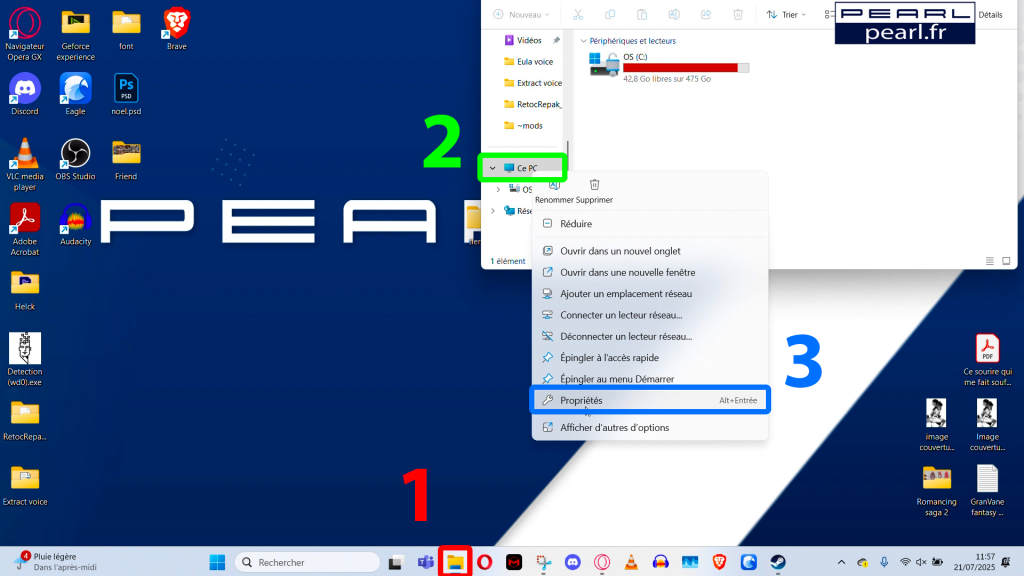Viewport: 1024px width, 576px height.
Task: Select the RetocRepak folder in Explorer sidebar
Action: [x=532, y=104]
